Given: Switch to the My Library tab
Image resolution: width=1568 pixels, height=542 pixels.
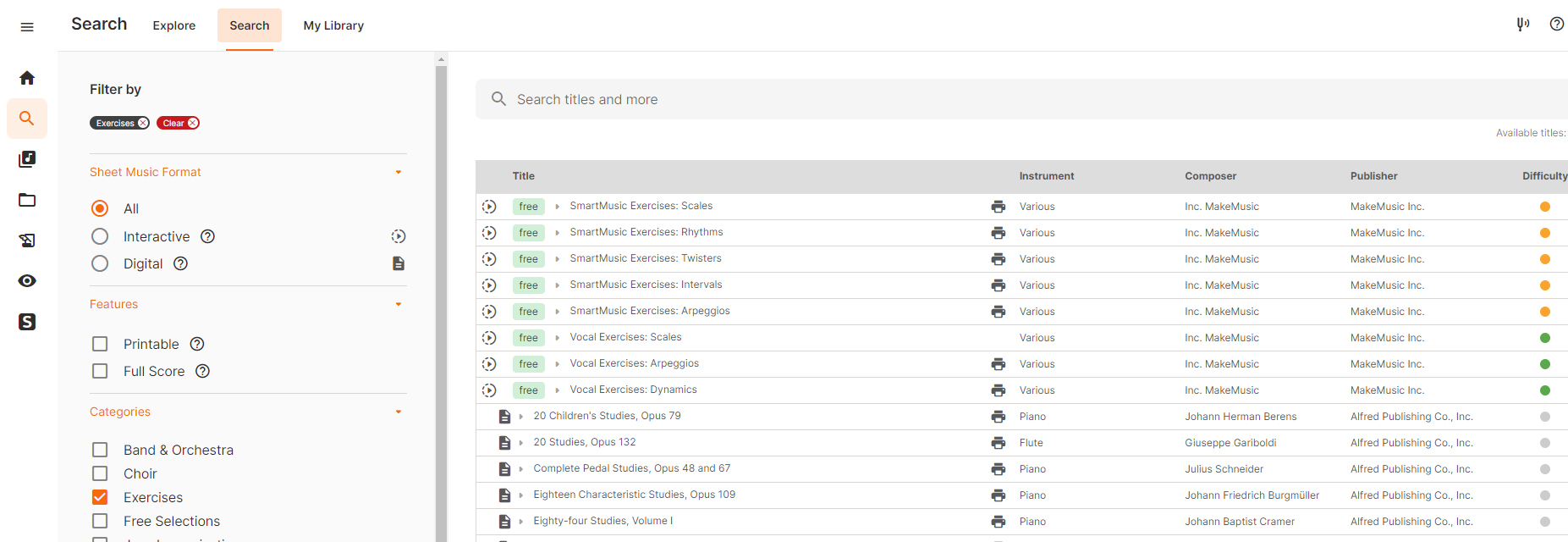Looking at the screenshot, I should click(333, 25).
